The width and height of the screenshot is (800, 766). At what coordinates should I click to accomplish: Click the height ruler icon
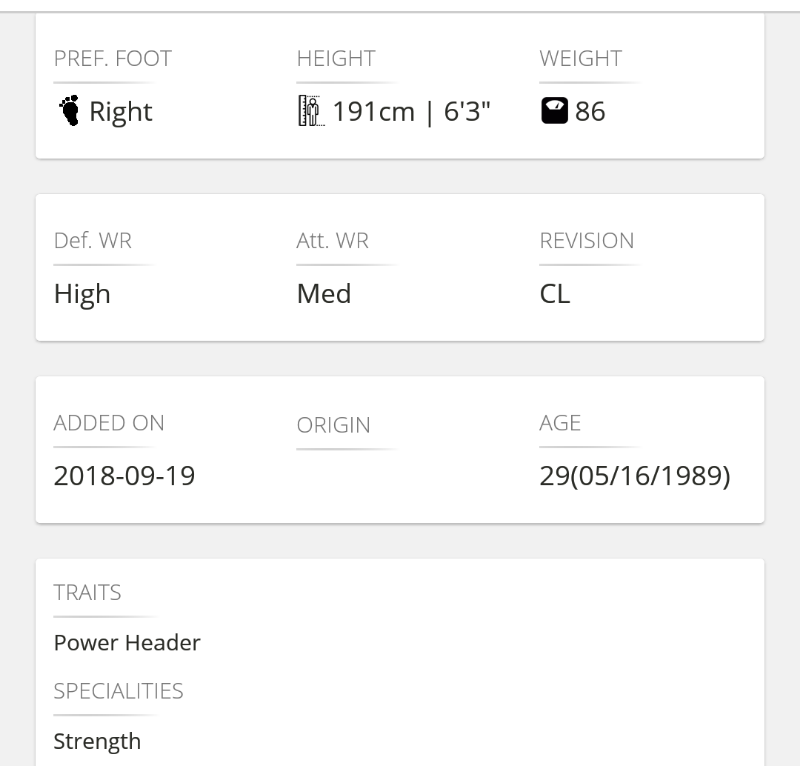[310, 111]
